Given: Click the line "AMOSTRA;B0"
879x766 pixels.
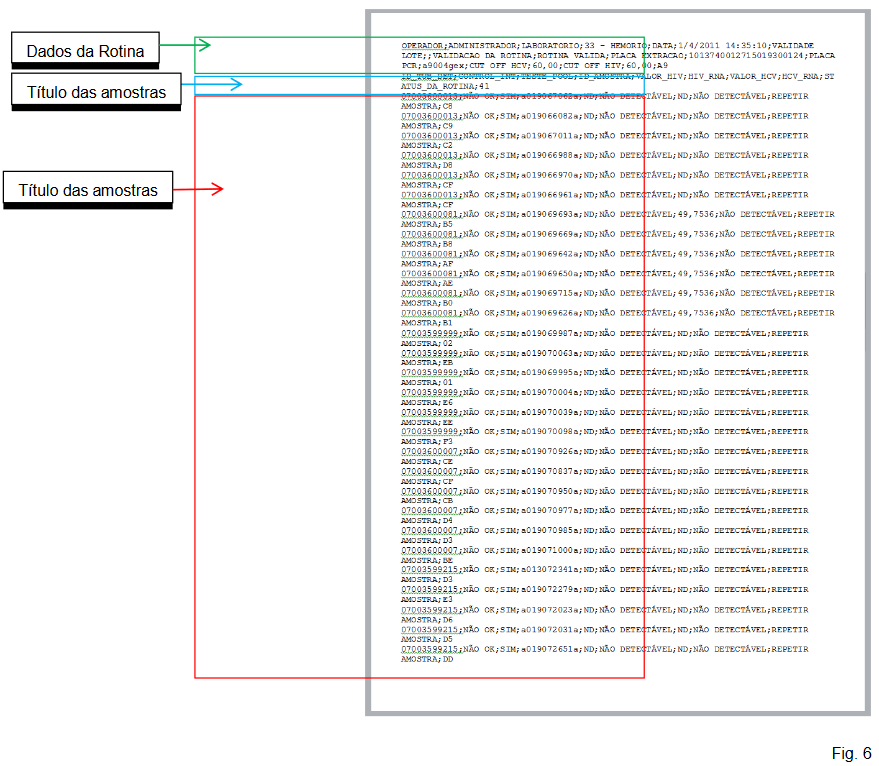Looking at the screenshot, I should point(427,303).
